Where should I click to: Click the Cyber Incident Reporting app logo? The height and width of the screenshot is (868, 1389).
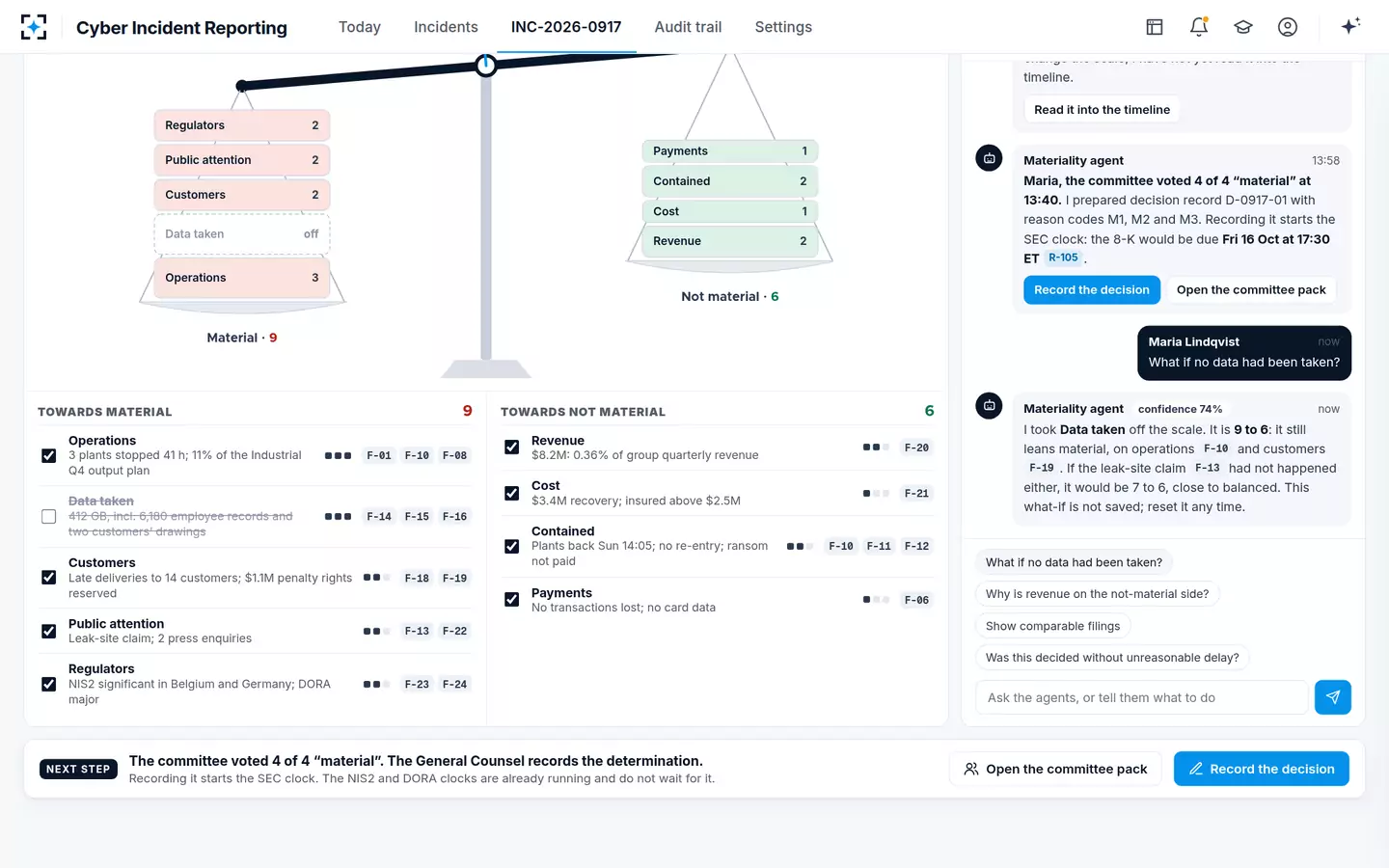tap(34, 27)
